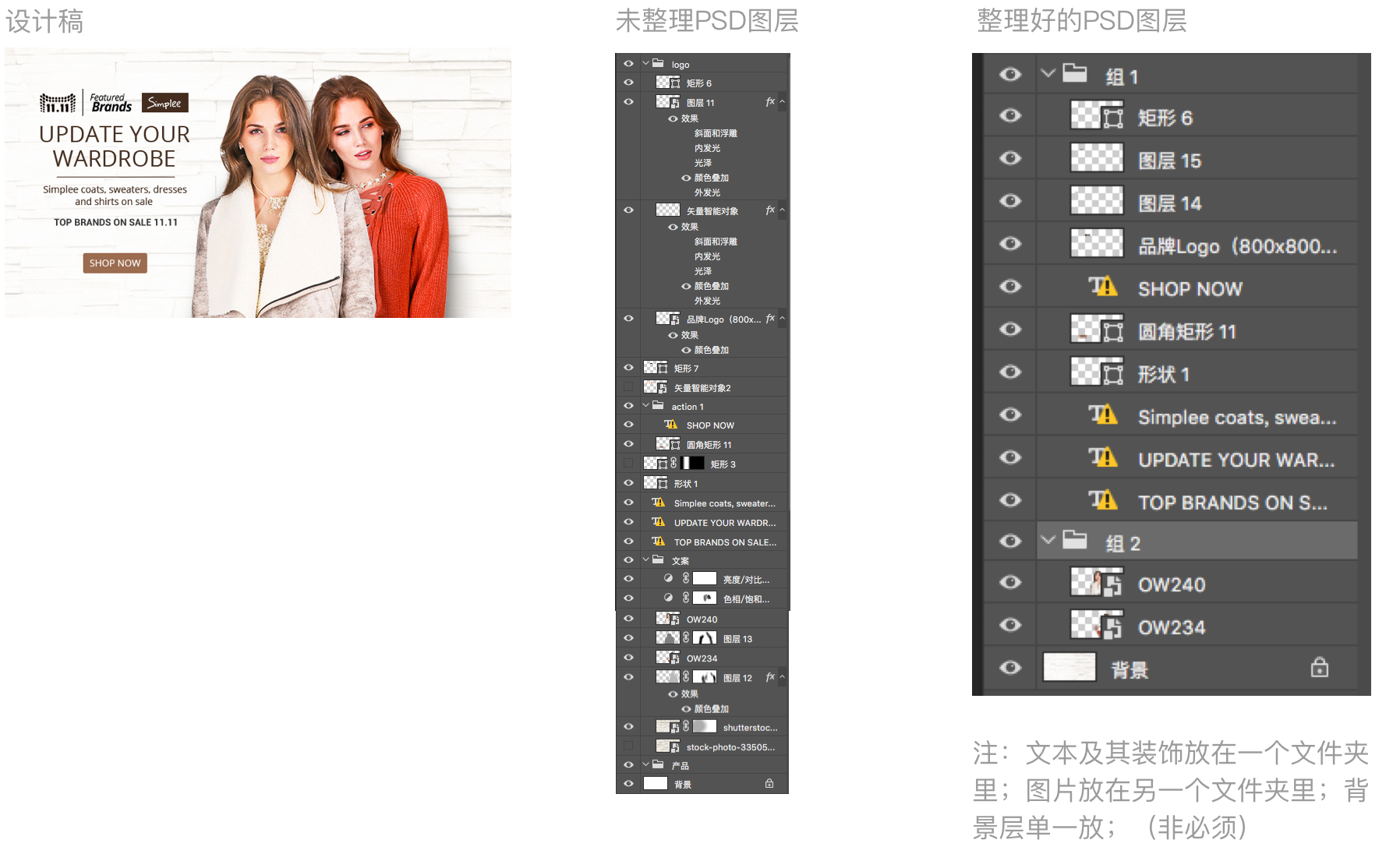Click the shape thumbnail of 圆角矩形 11 in organized panel
This screenshot has width=1400, height=854.
[1097, 329]
